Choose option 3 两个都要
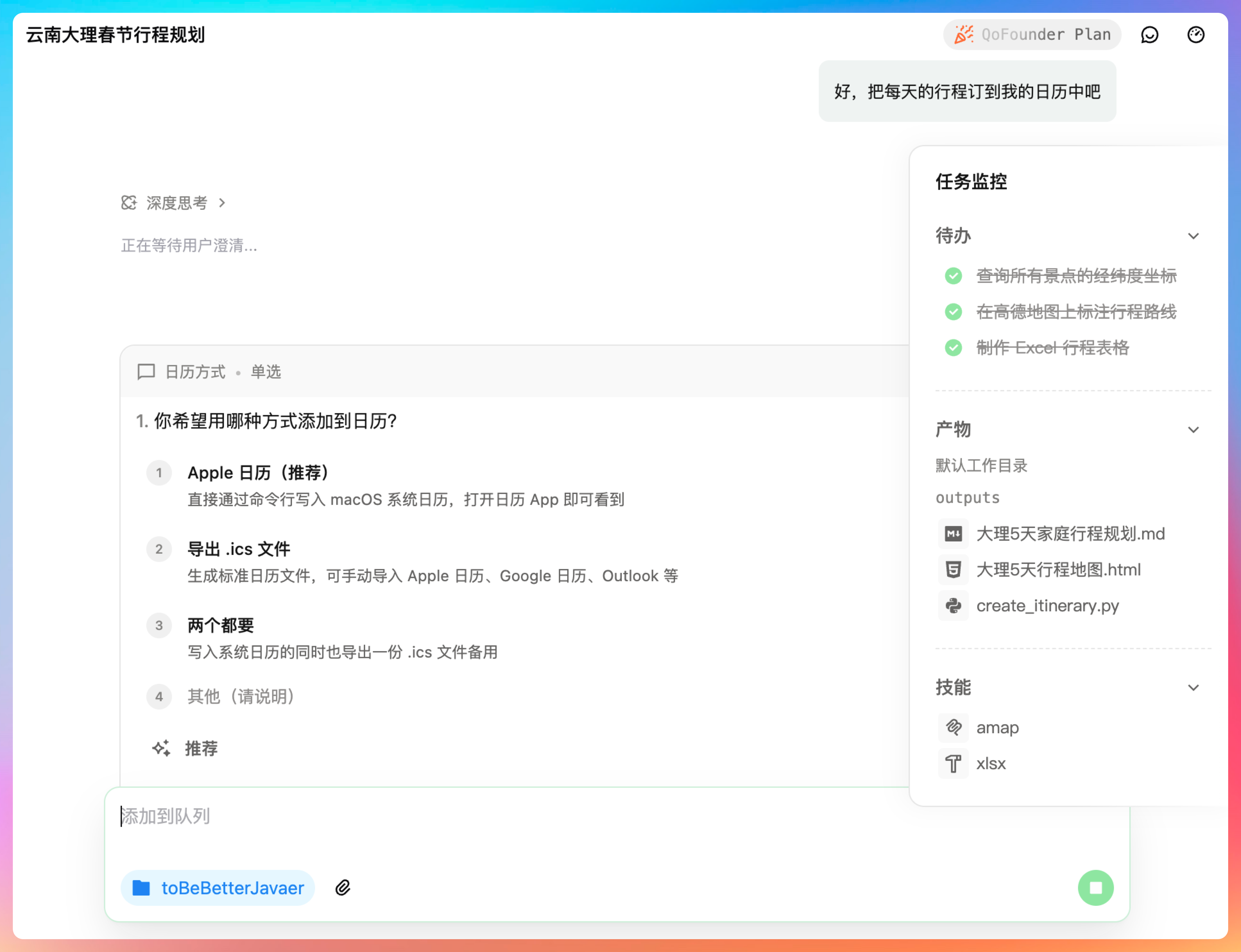 pyautogui.click(x=220, y=625)
